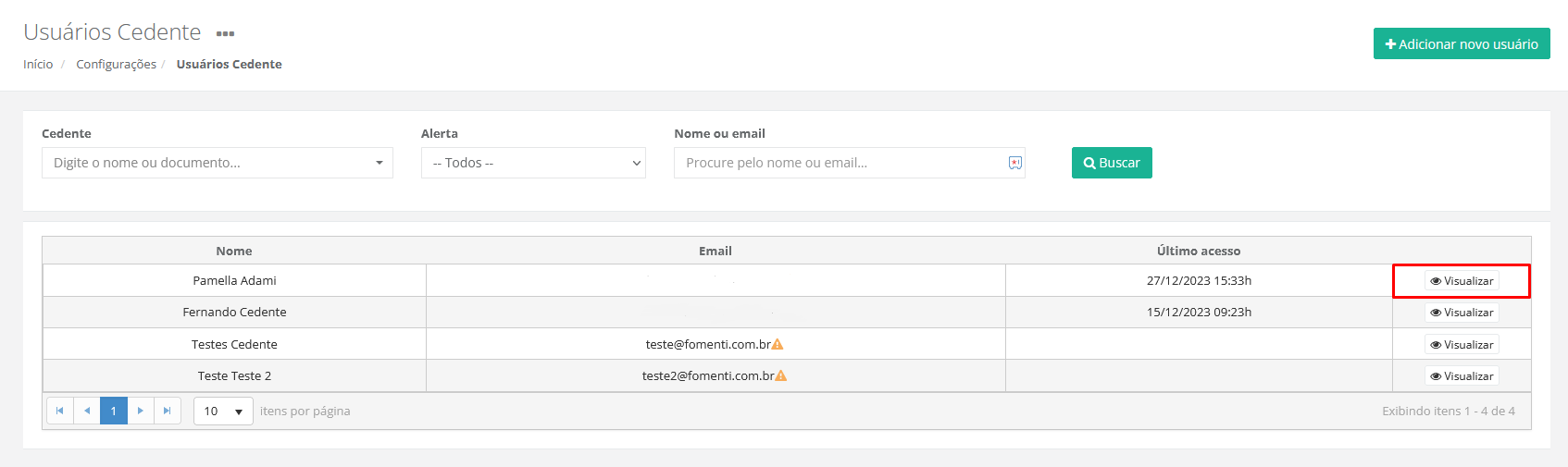Open the items per page dropdown
1568x467 pixels.
(x=223, y=411)
